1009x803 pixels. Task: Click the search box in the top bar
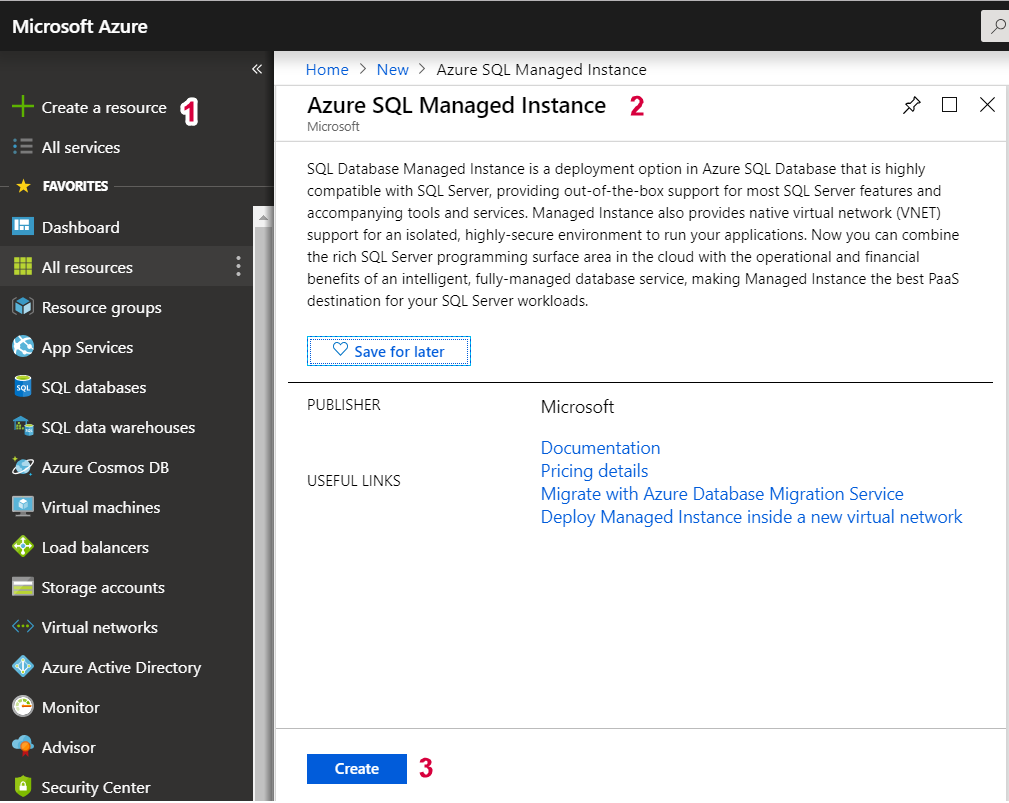[x=995, y=27]
